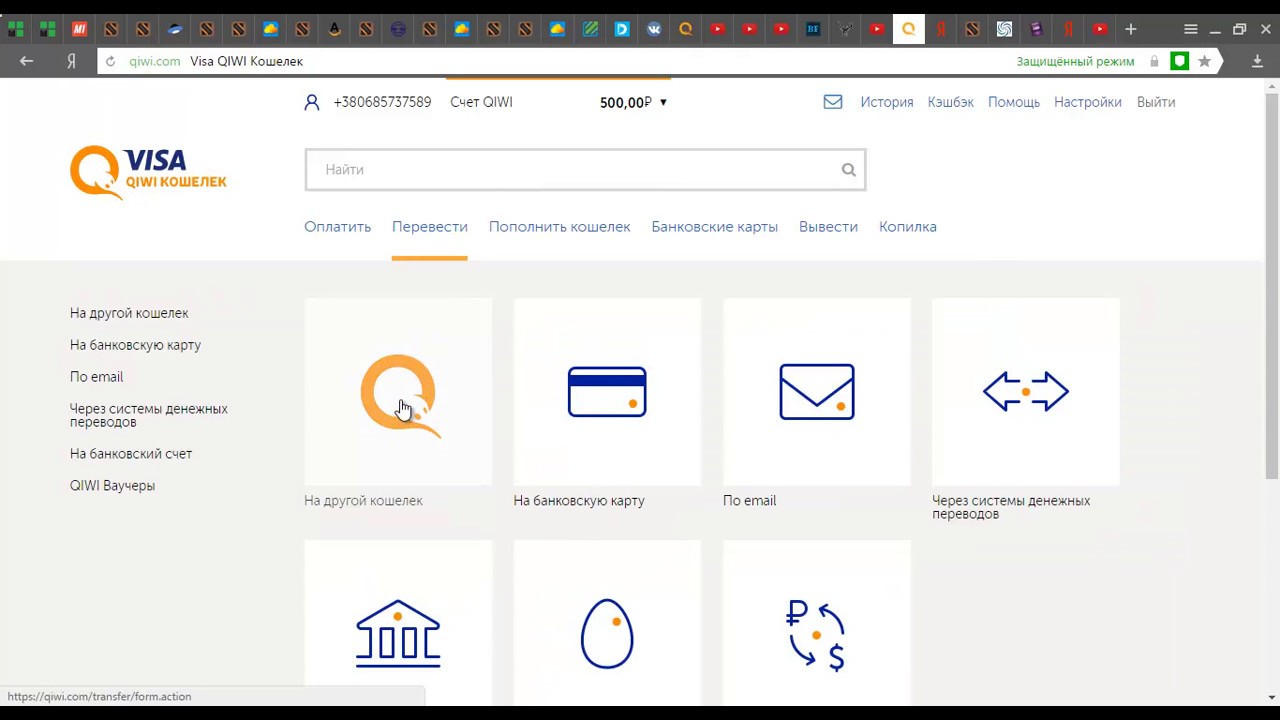Reload the page with refresh icon
This screenshot has width=1280, height=720.
(111, 61)
